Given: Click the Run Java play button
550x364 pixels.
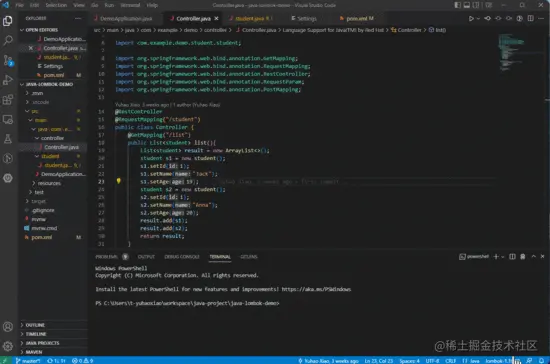Looking at the screenshot, I should click(471, 19).
